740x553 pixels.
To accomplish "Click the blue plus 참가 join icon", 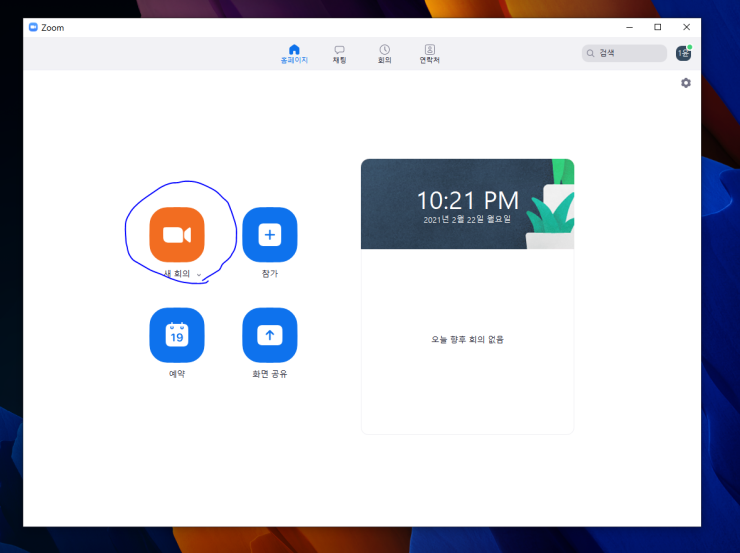I will coord(269,235).
